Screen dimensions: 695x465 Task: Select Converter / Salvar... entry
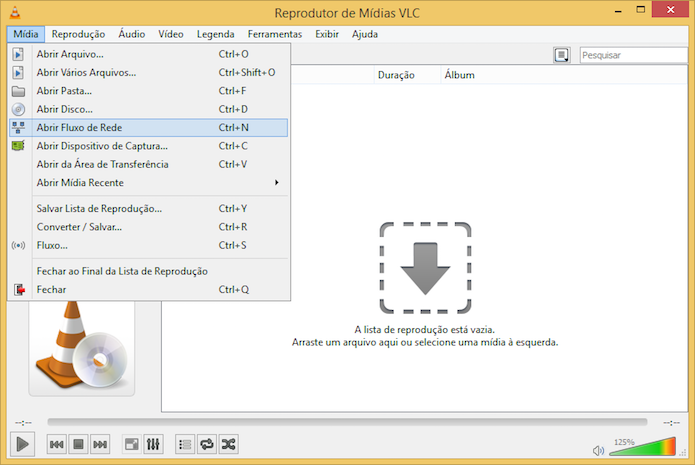tap(148, 227)
